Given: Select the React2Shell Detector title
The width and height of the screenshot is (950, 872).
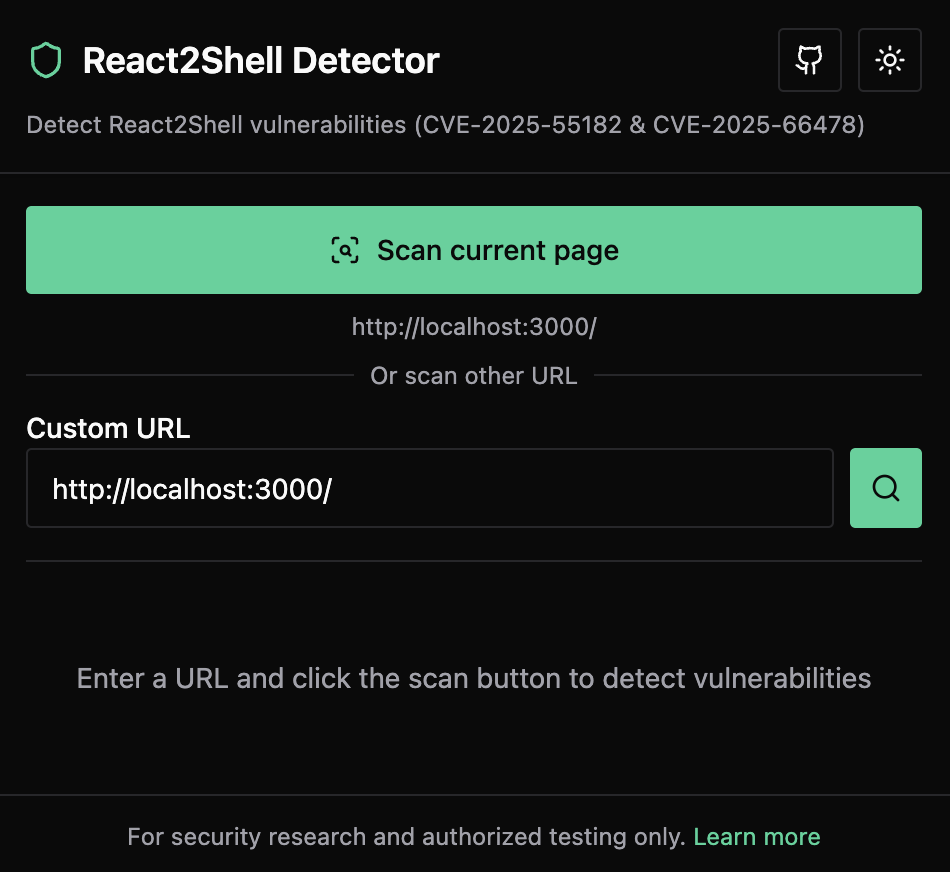Looking at the screenshot, I should [x=262, y=60].
